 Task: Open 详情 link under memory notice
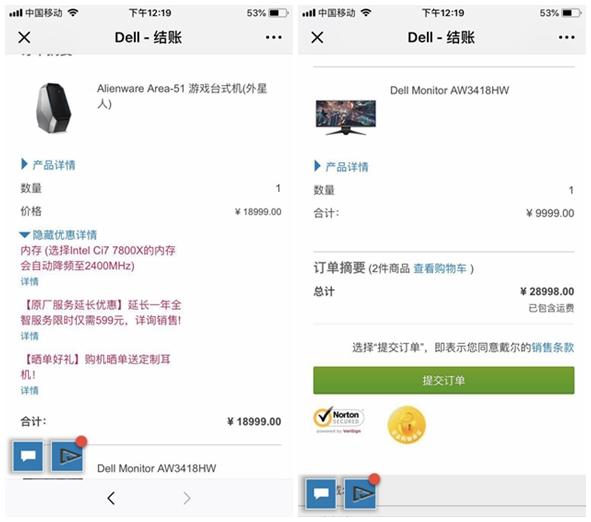(x=29, y=282)
